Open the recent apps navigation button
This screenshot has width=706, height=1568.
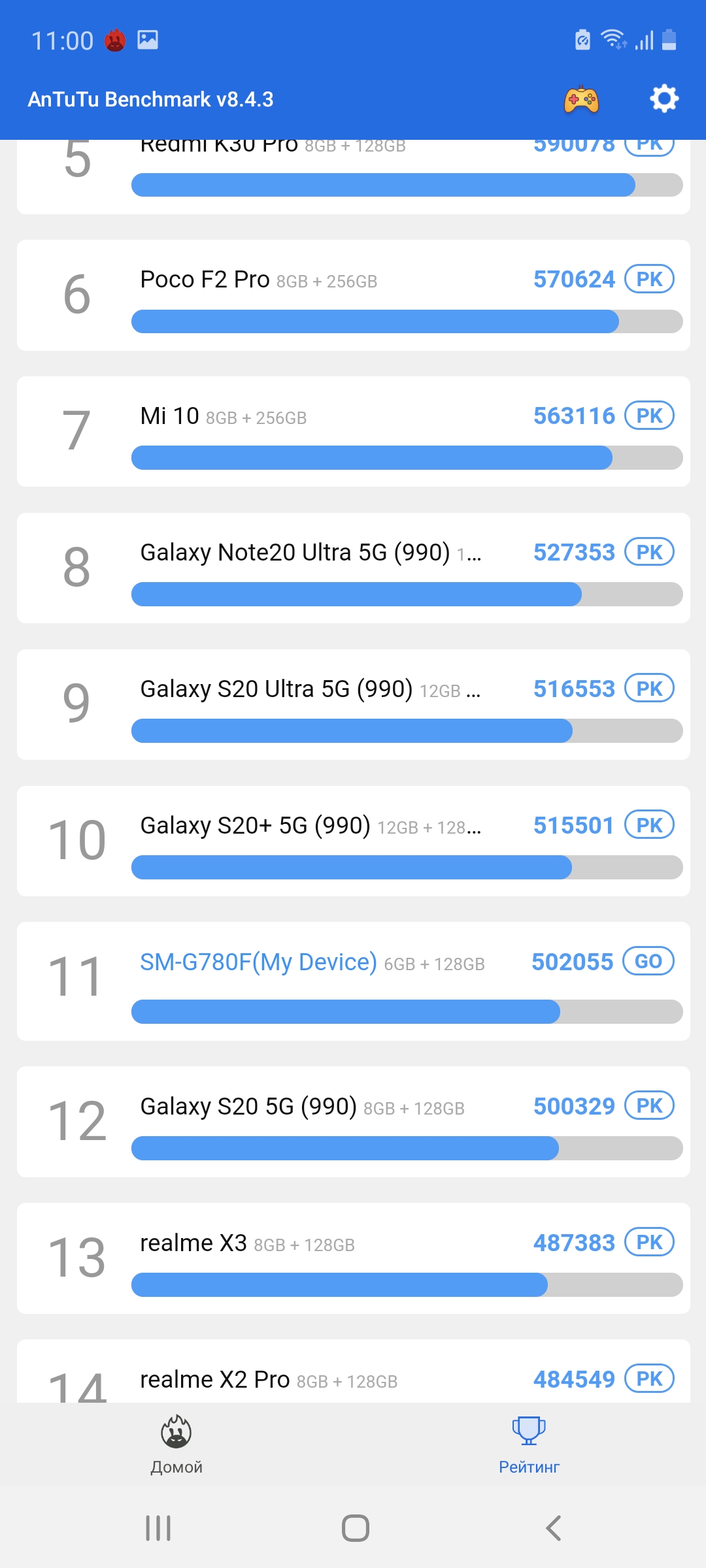coord(158,1528)
